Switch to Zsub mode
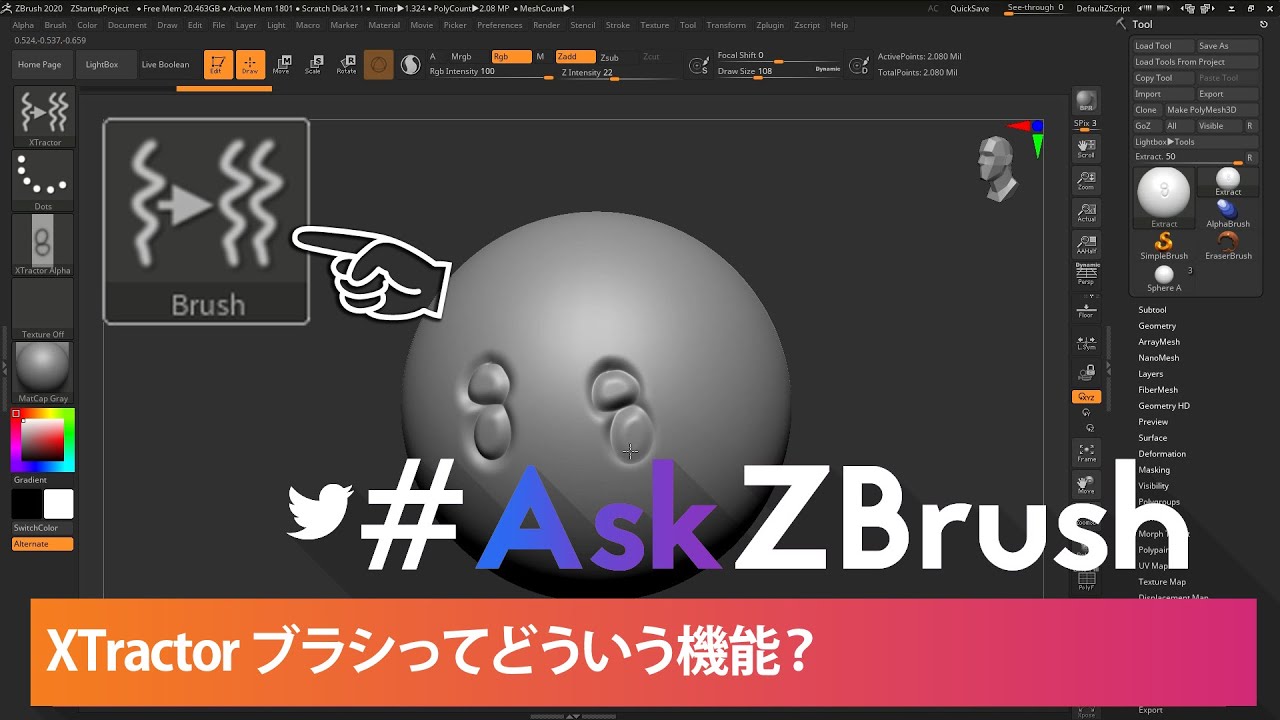Image resolution: width=1280 pixels, height=720 pixels. [610, 57]
